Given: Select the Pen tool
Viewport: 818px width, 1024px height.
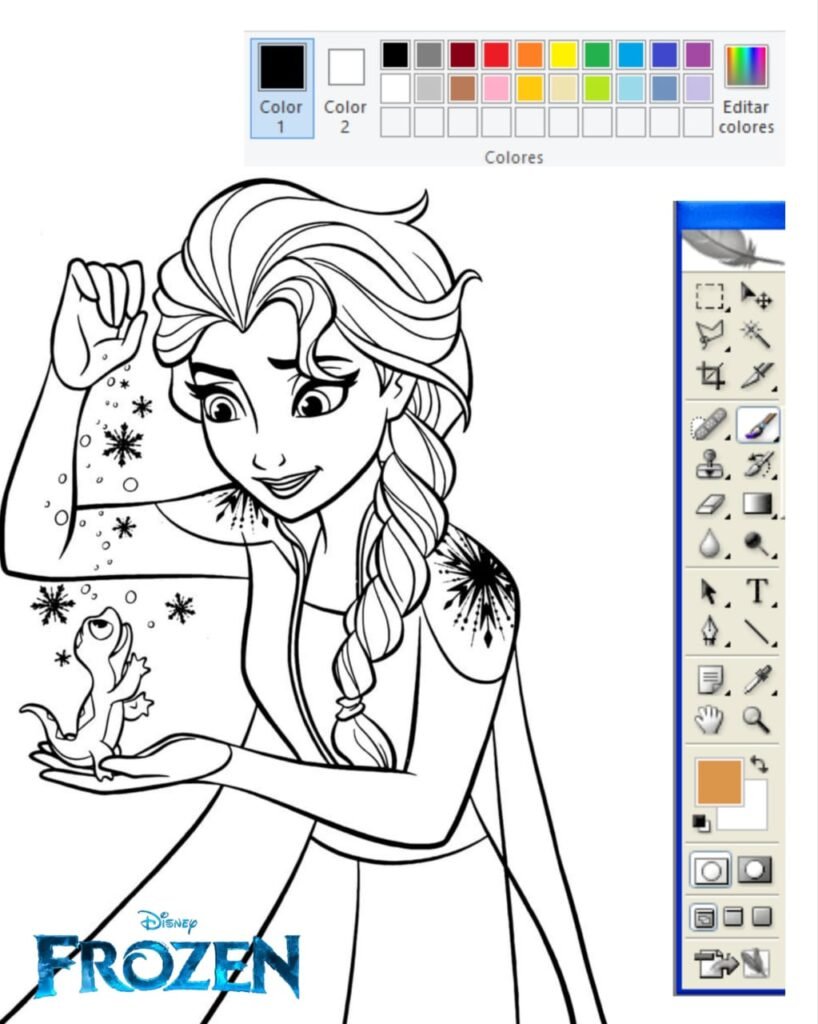Looking at the screenshot, I should tap(710, 631).
